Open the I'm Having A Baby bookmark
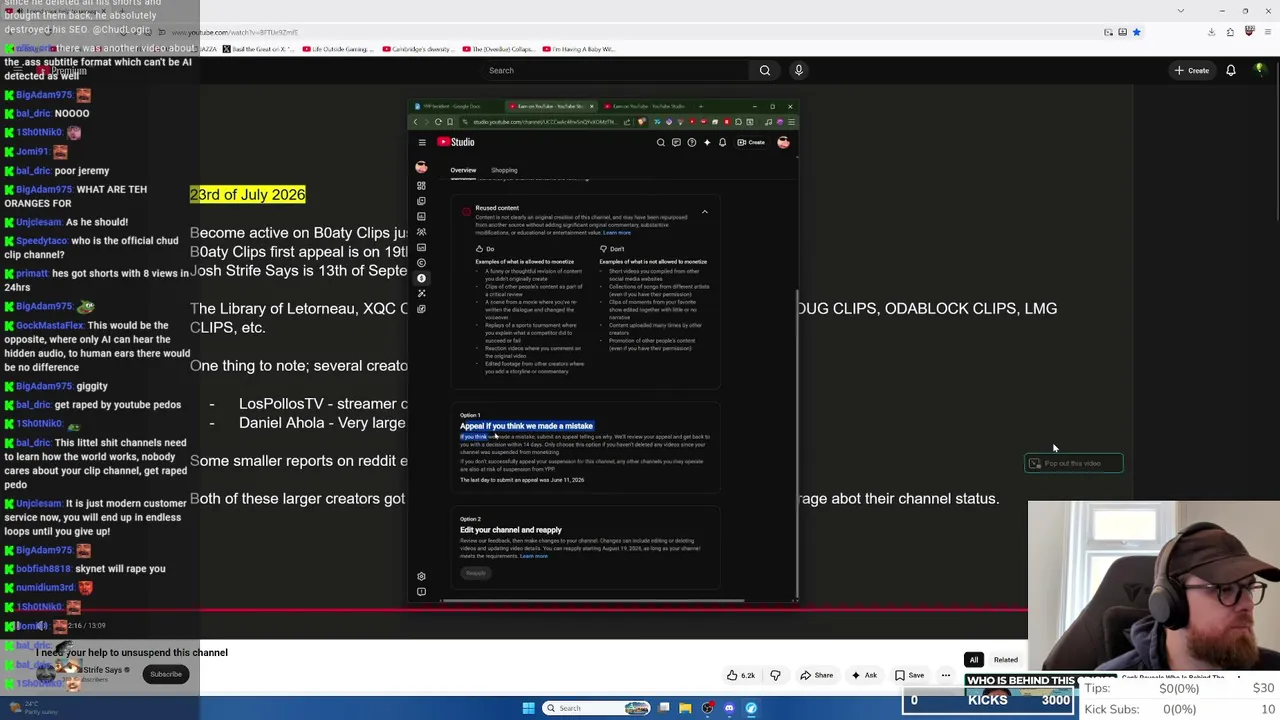1280x720 pixels. [x=580, y=49]
